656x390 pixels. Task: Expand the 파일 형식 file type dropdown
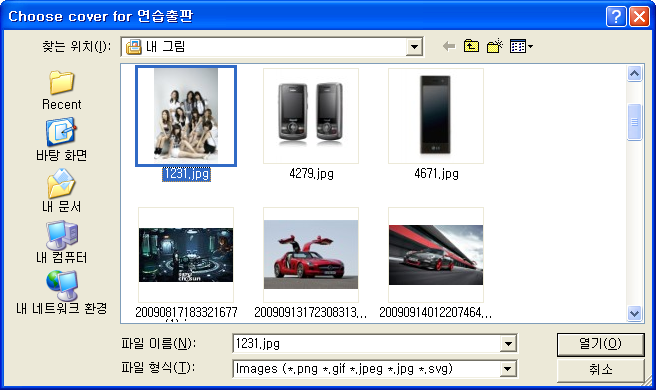click(x=507, y=369)
